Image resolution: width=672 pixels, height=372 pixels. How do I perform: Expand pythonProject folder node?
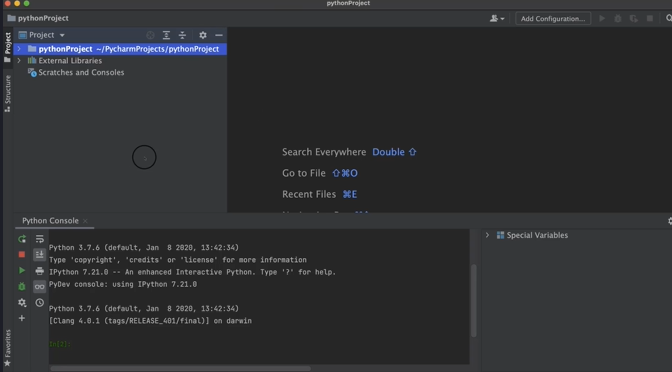(19, 49)
